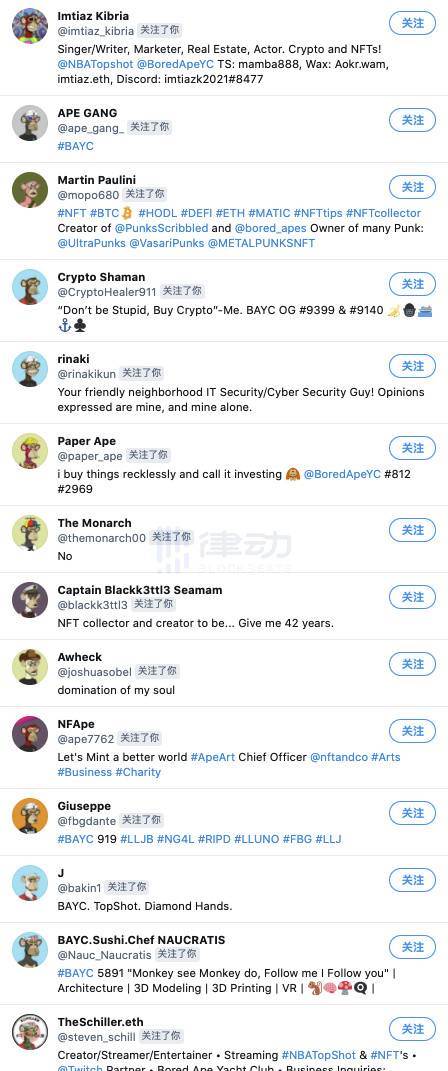This screenshot has width=448, height=1071.
Task: Open NFApe's avatar
Action: (30, 734)
